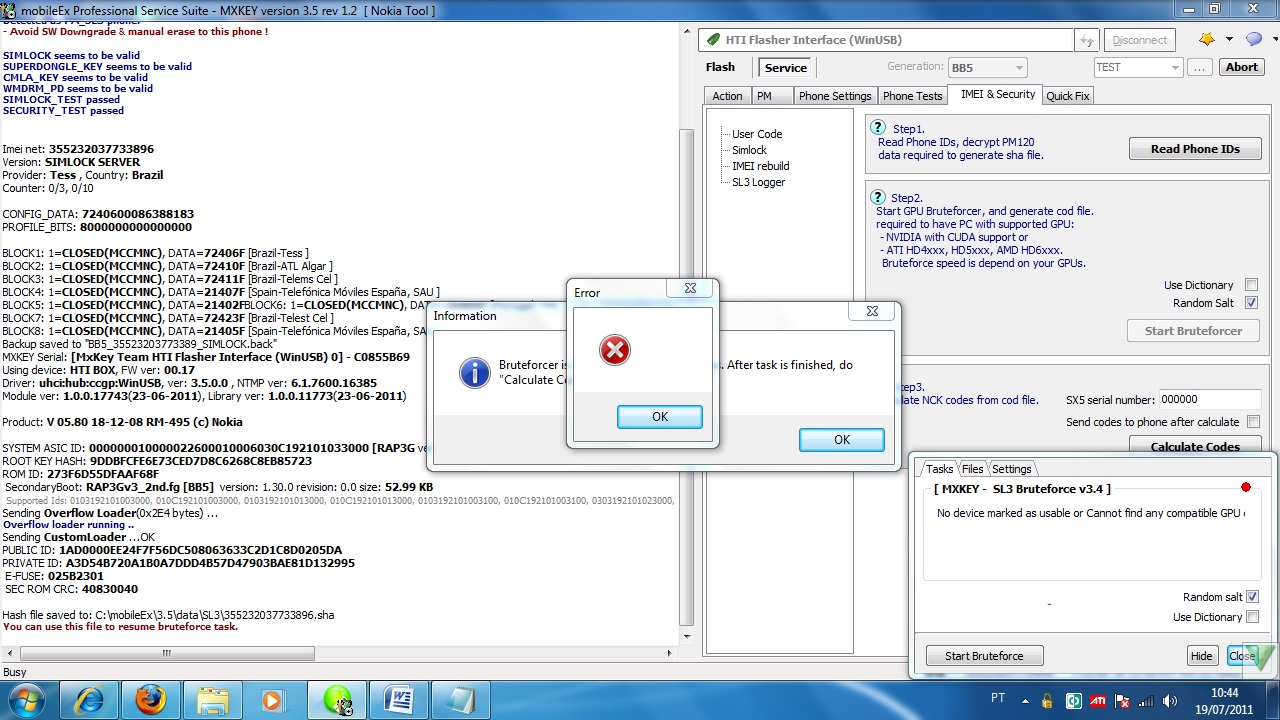Click the volume speaker tray icon
The width and height of the screenshot is (1280, 720).
tap(1170, 701)
